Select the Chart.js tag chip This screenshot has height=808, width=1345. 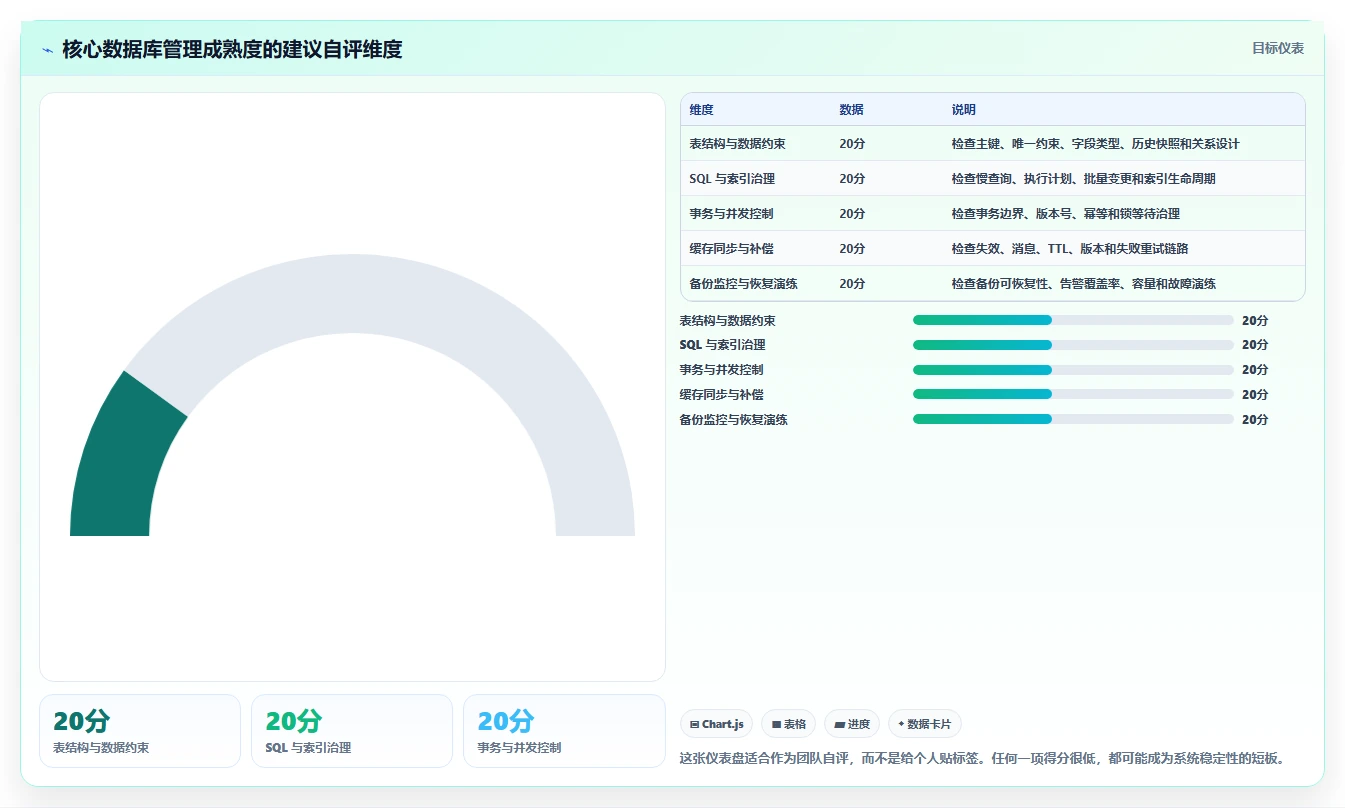717,724
